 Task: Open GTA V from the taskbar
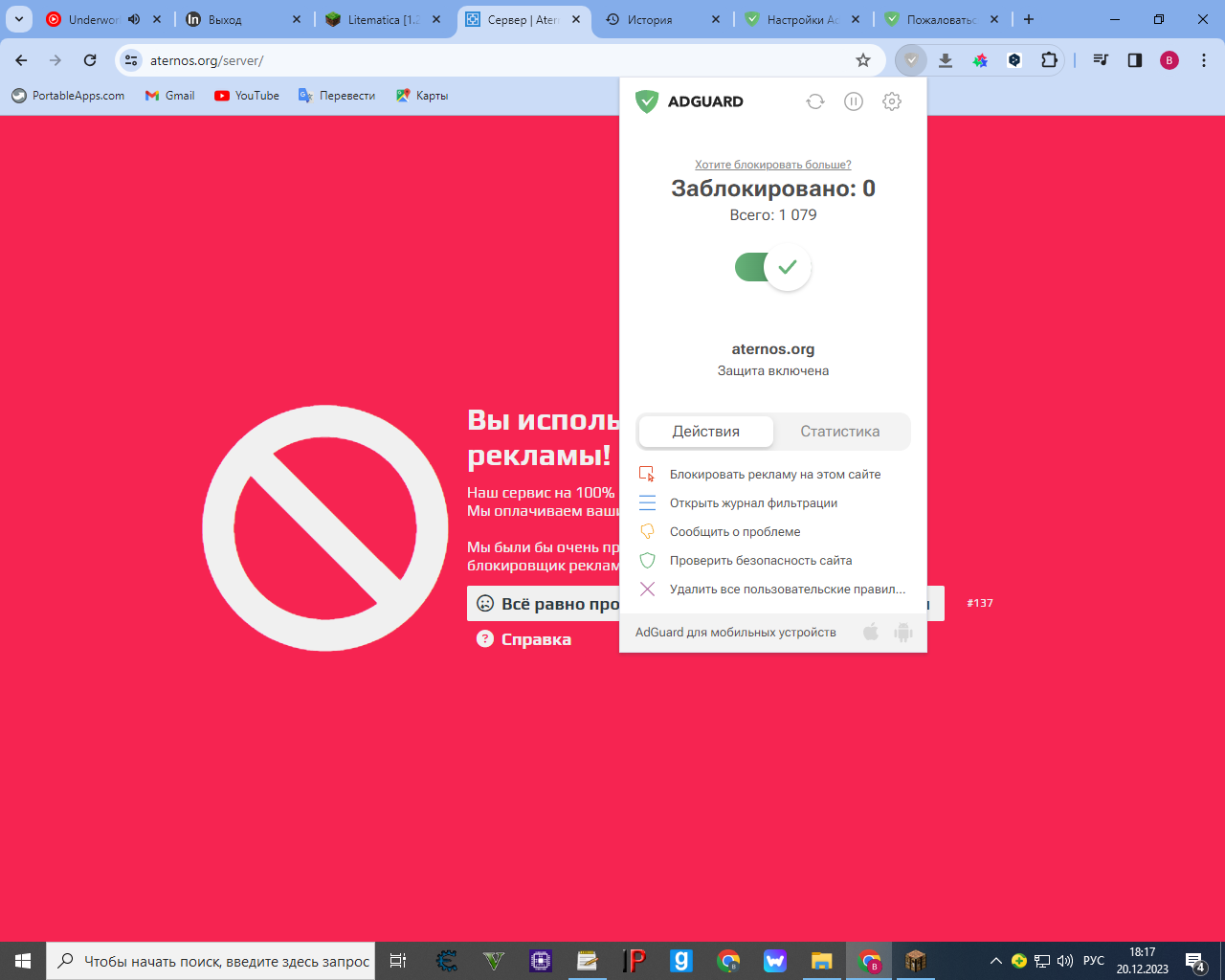click(x=493, y=960)
